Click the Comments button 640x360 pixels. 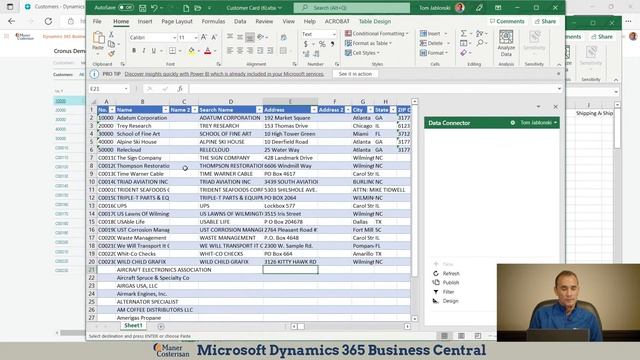(x=507, y=21)
